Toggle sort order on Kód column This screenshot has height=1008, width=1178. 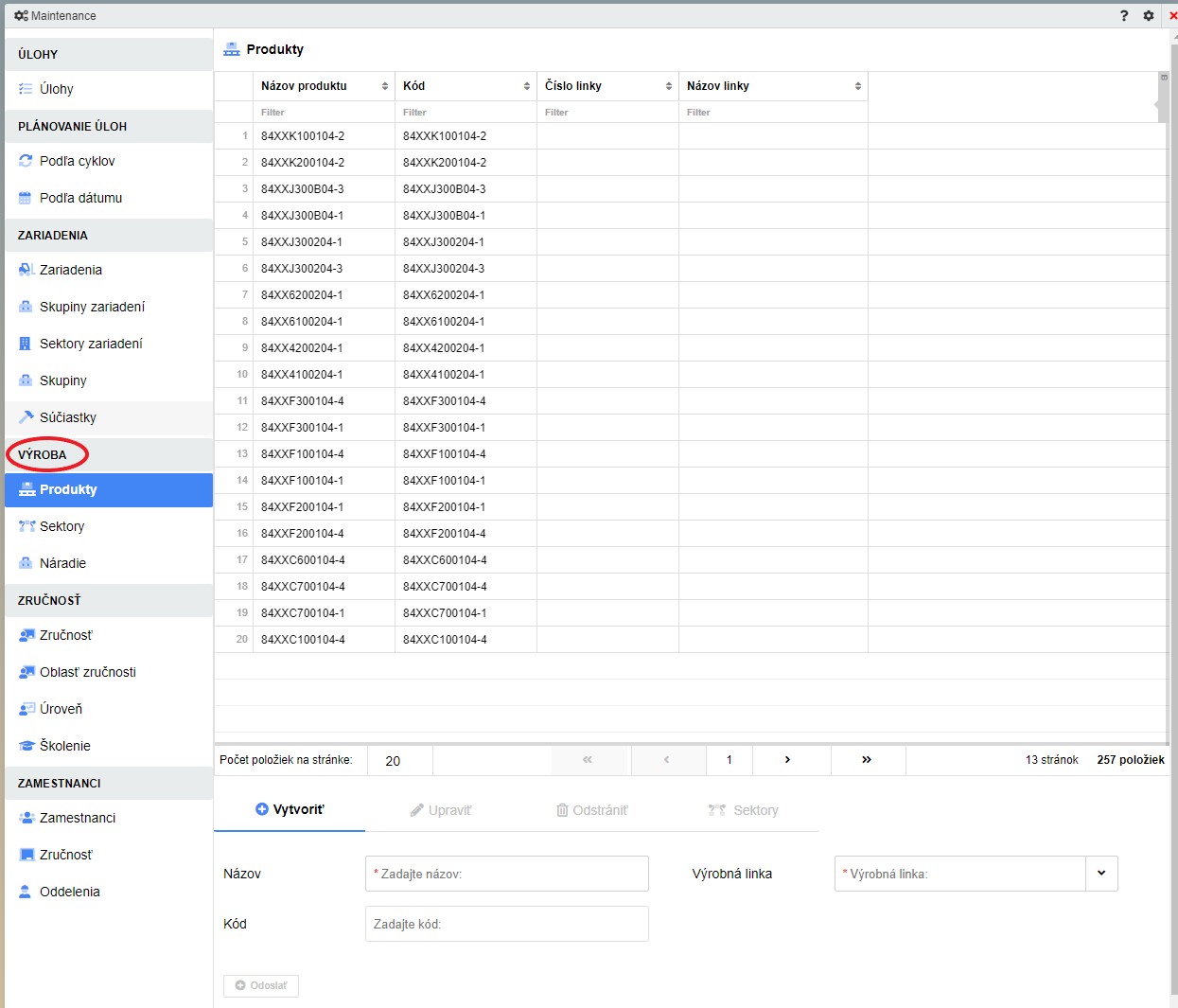pyautogui.click(x=527, y=86)
